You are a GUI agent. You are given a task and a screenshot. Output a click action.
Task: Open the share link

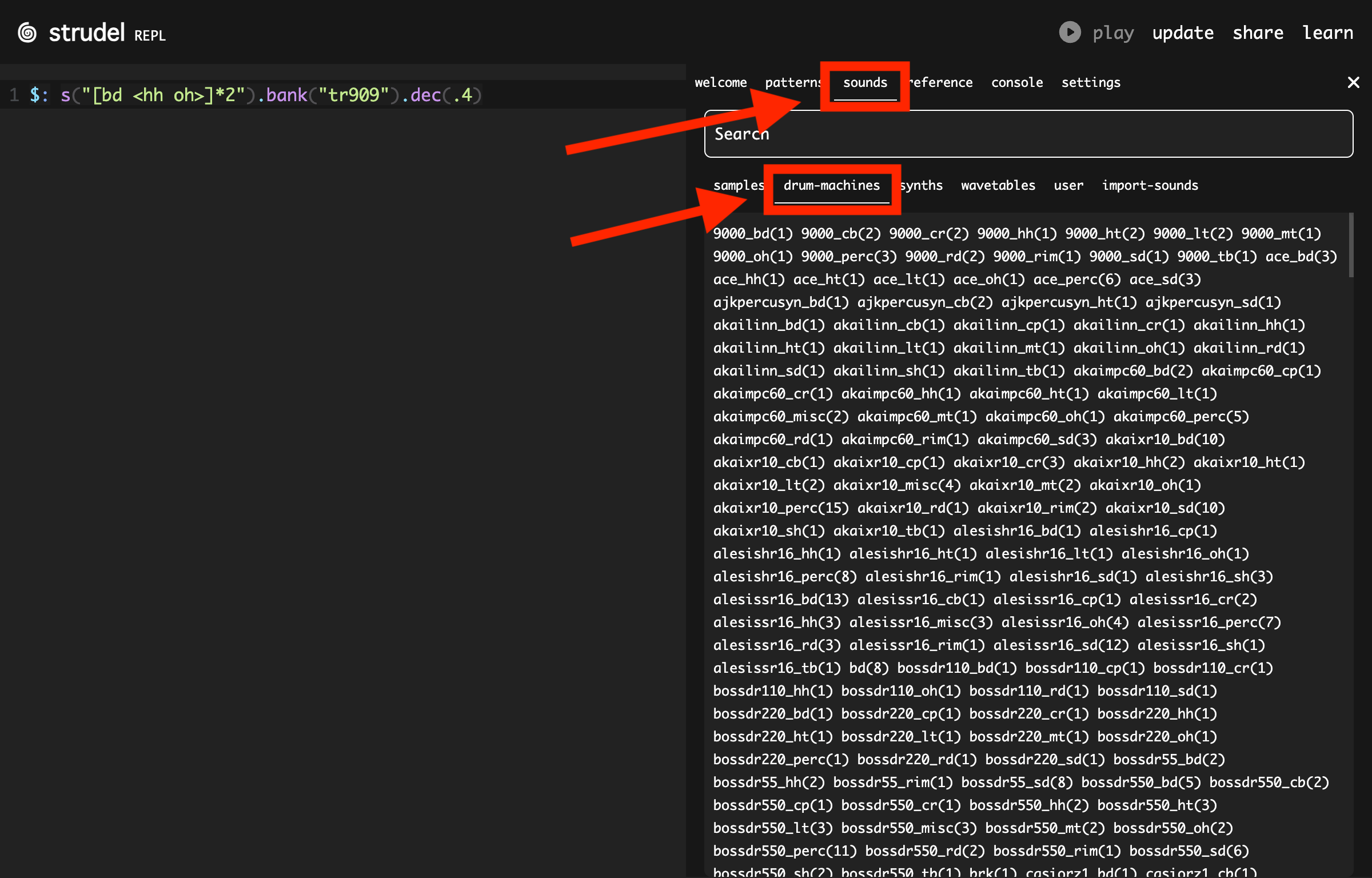point(1258,33)
